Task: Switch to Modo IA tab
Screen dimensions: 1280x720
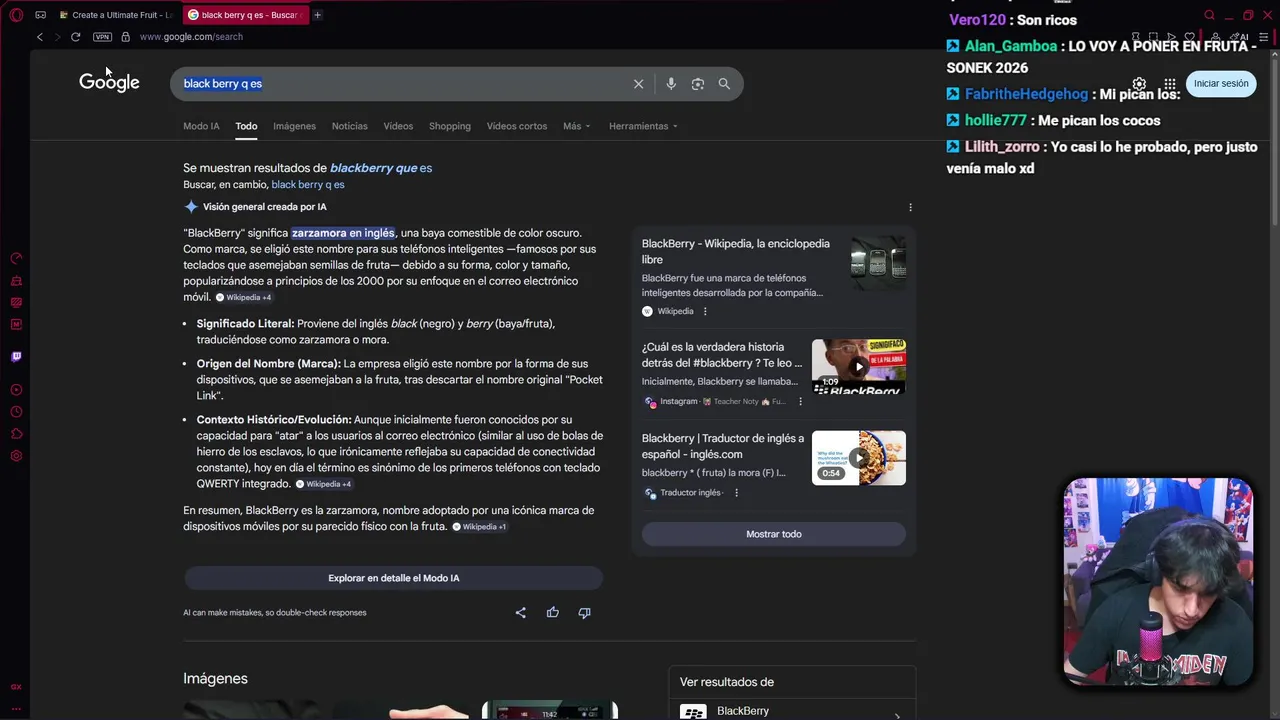Action: (201, 126)
